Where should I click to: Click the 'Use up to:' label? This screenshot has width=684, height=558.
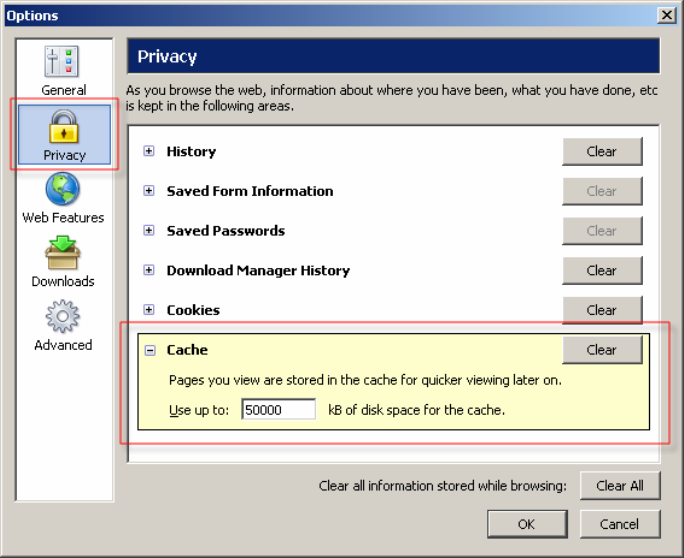coord(199,410)
